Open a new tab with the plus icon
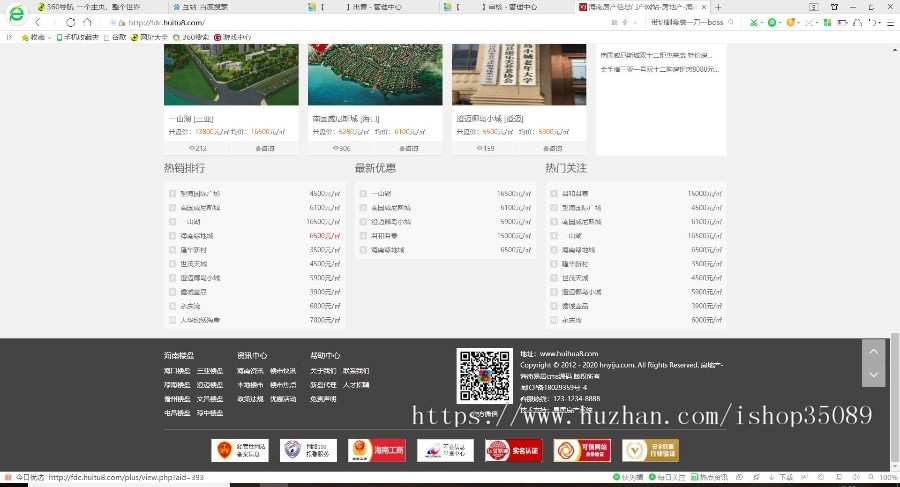This screenshot has width=900, height=487. pyautogui.click(x=718, y=7)
